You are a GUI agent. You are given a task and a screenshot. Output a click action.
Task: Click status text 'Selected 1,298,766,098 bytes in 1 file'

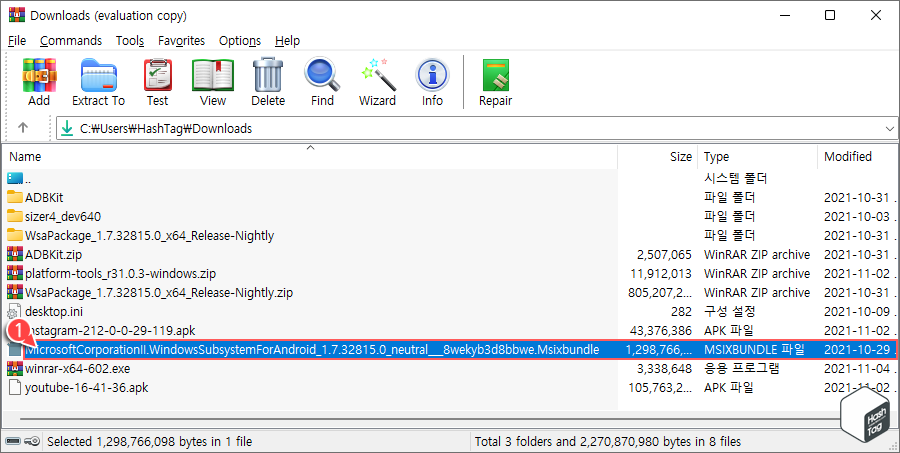pyautogui.click(x=149, y=442)
